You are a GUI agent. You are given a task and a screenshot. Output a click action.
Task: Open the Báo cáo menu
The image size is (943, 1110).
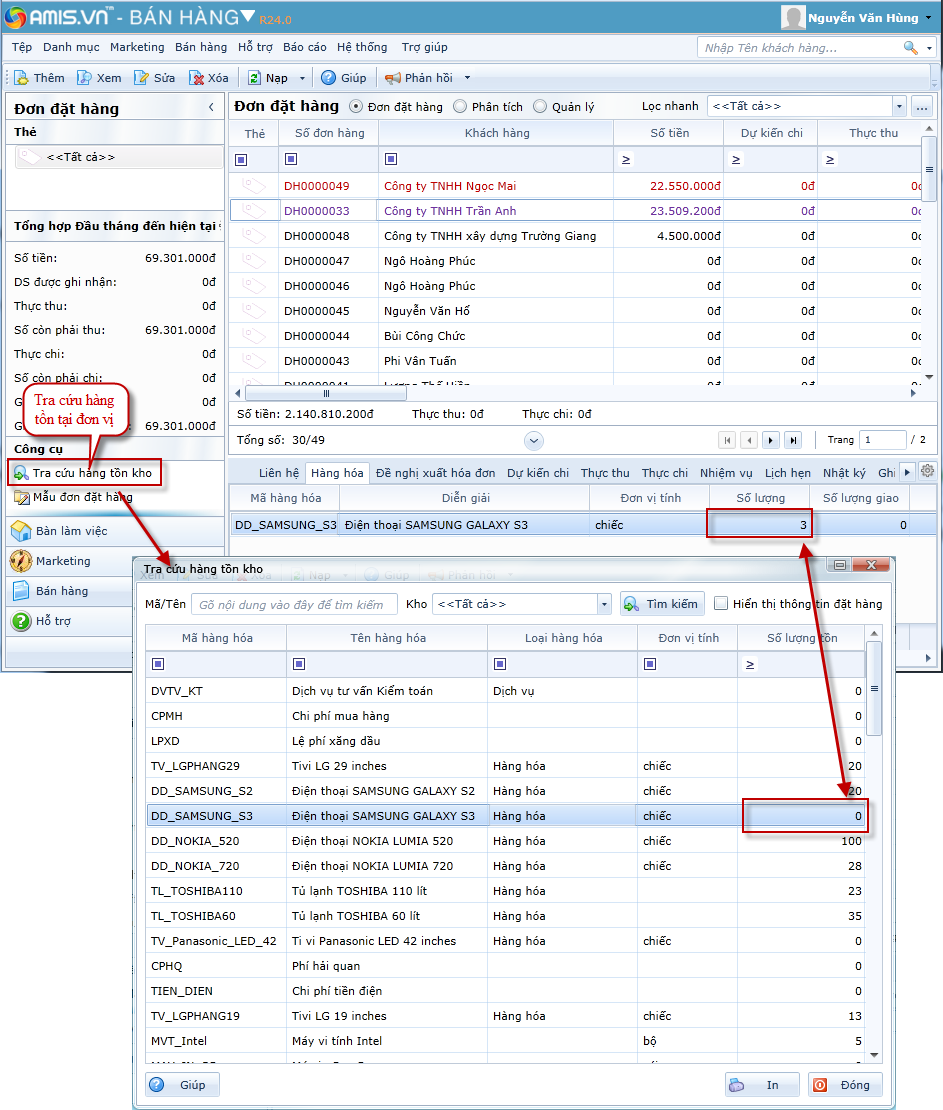pyautogui.click(x=304, y=47)
